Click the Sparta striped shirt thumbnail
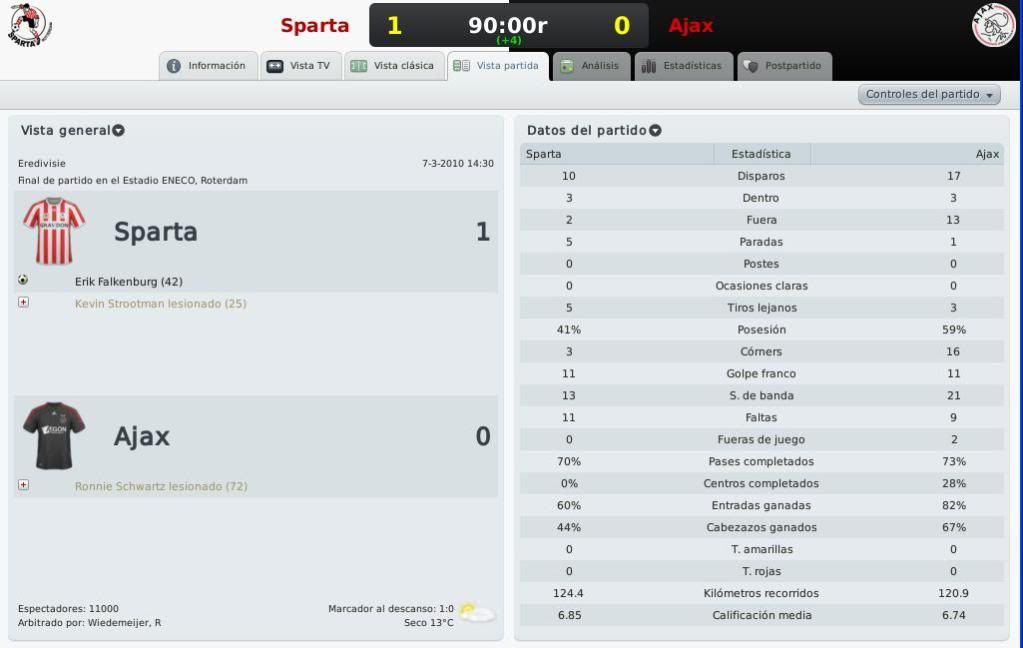Viewport: 1023px width, 648px height. click(54, 231)
